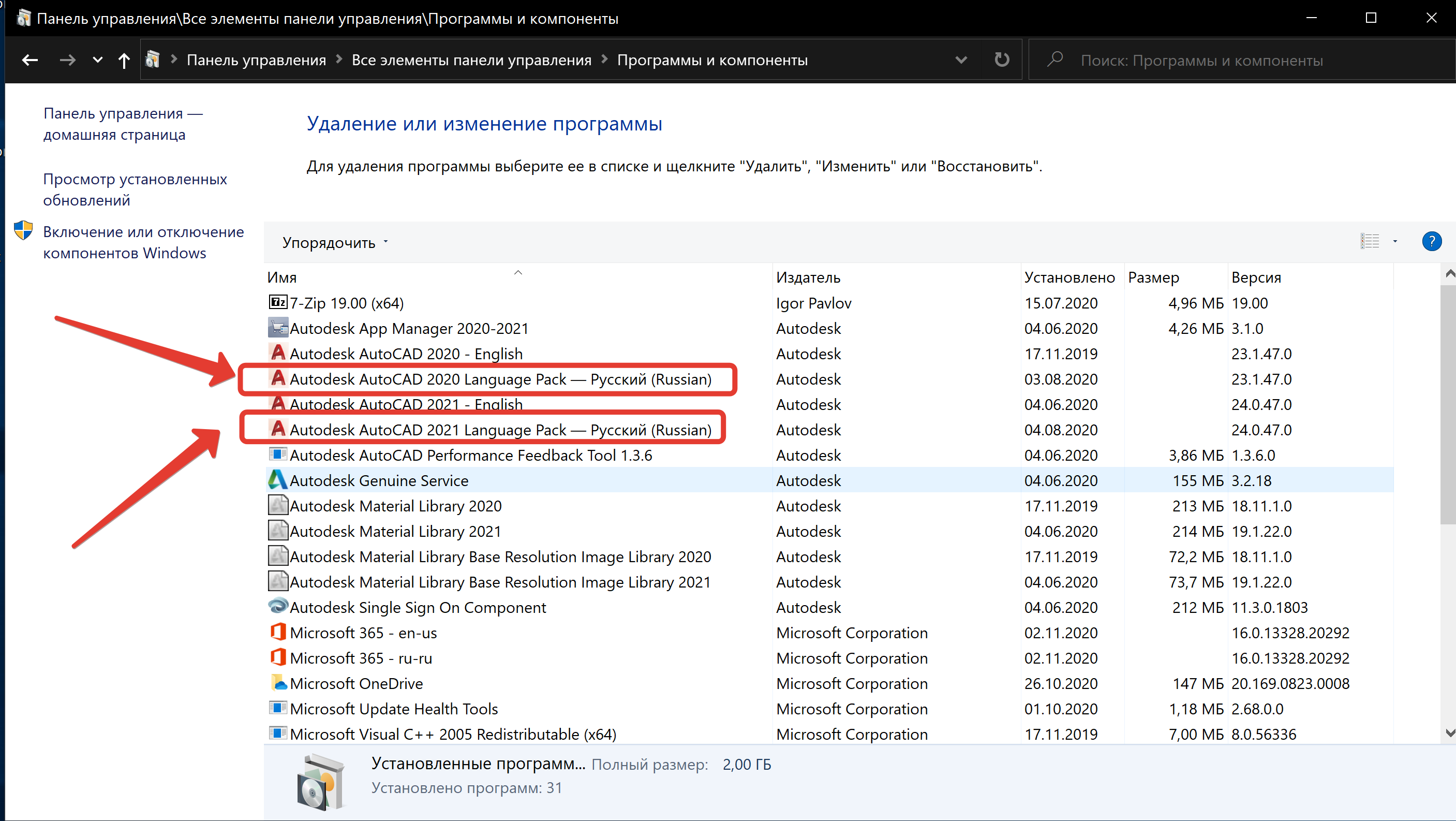Click Visual C++ 2005 Redistributable icon
This screenshot has width=1456, height=821.
click(x=277, y=733)
